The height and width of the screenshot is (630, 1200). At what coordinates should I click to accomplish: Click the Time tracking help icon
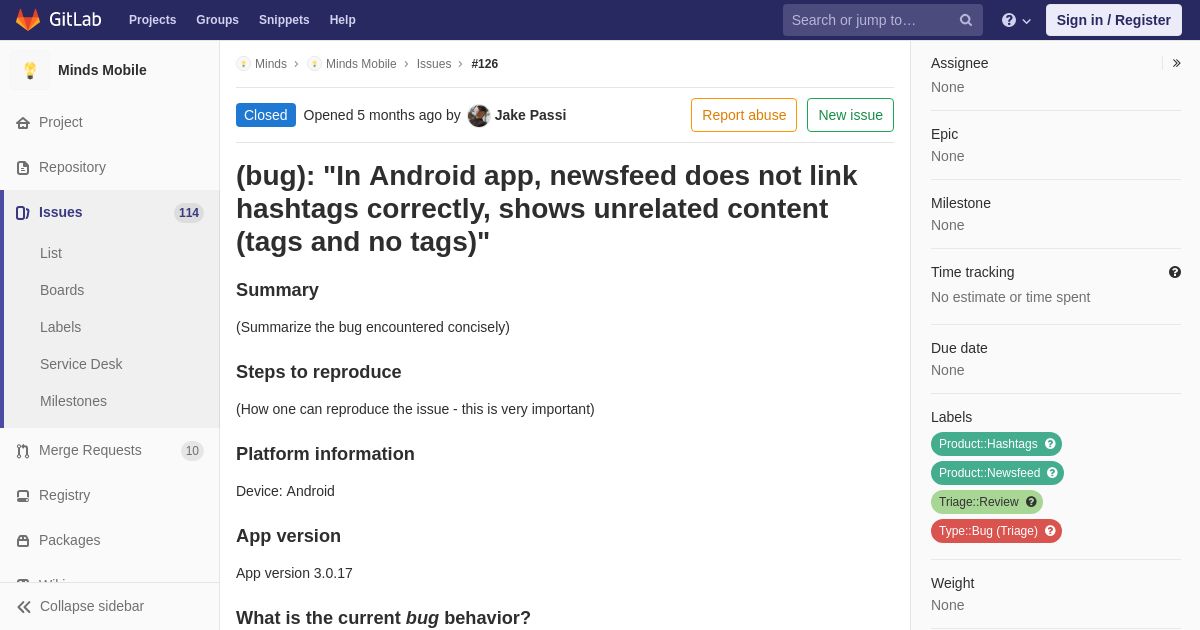1175,272
